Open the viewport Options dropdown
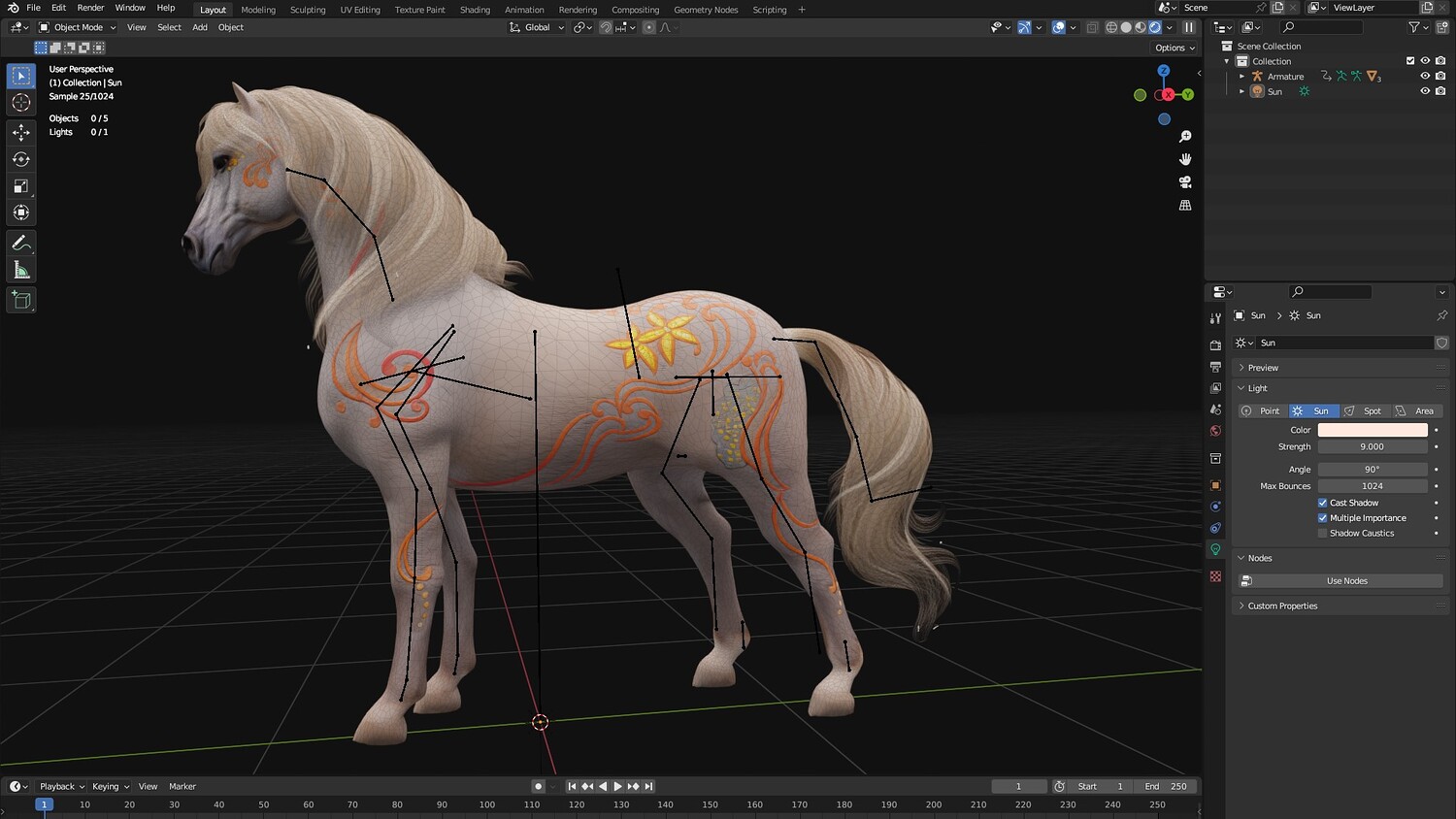Image resolution: width=1456 pixels, height=819 pixels. pos(1175,48)
